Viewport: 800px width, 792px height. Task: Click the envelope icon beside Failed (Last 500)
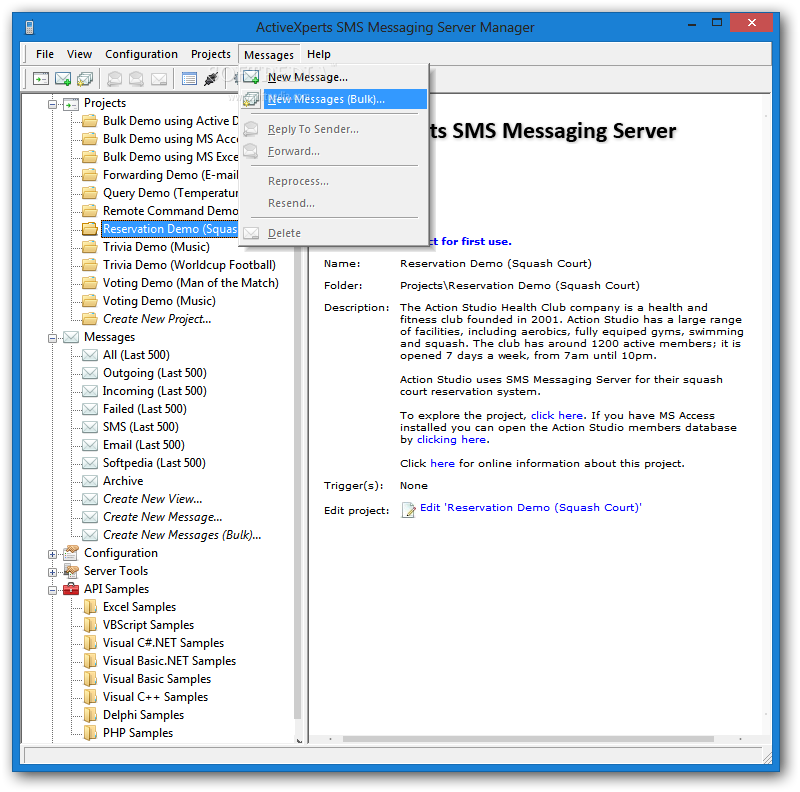point(90,409)
